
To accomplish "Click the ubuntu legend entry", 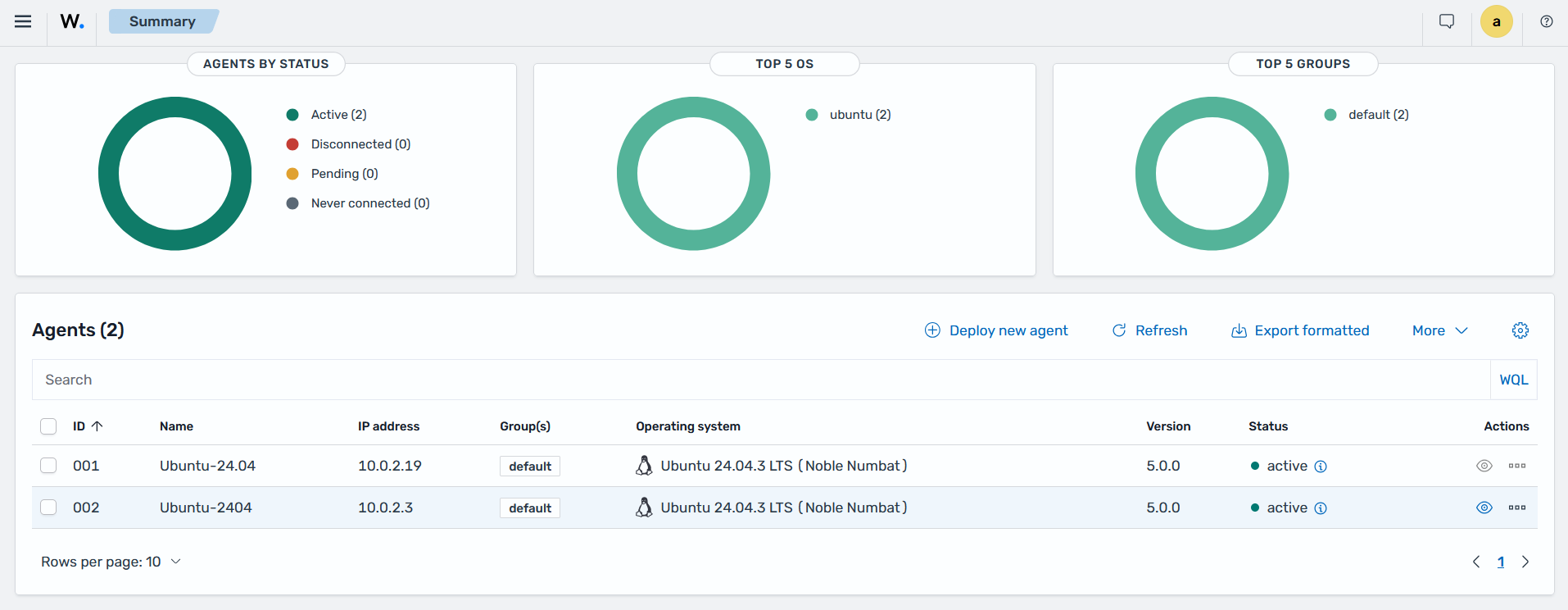I will click(x=848, y=115).
